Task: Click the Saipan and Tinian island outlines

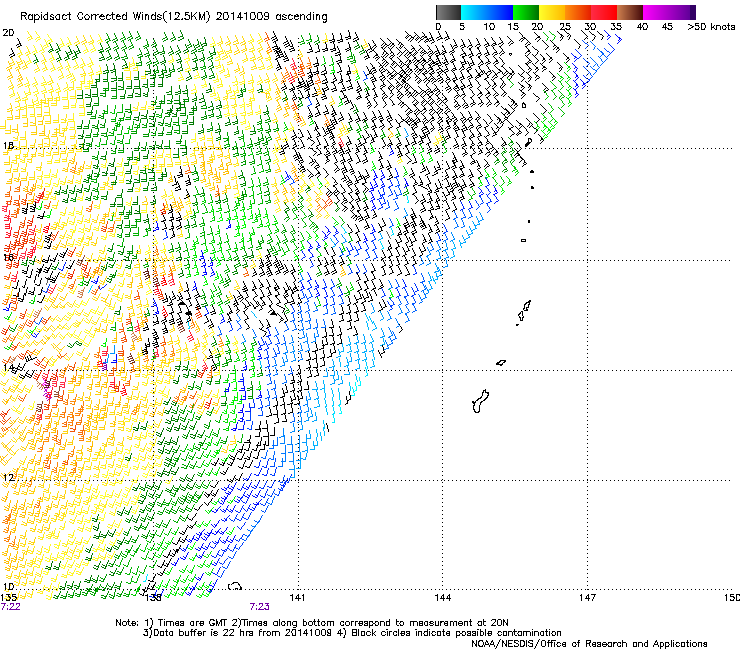Action: click(524, 312)
